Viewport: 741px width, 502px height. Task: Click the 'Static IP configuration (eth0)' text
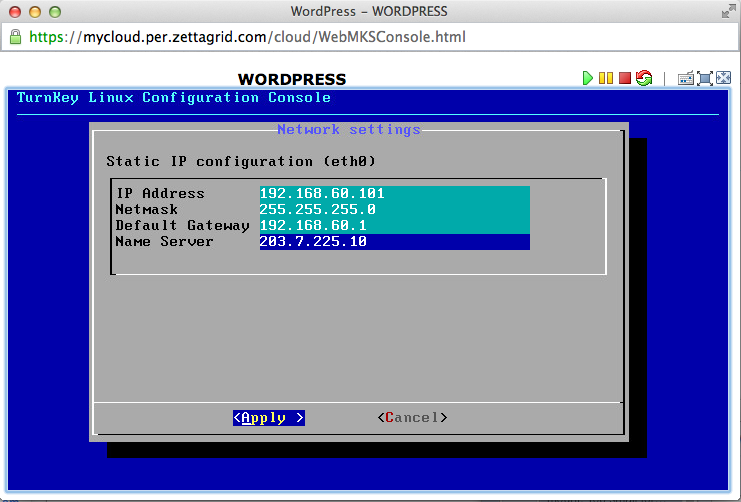pyautogui.click(x=241, y=162)
